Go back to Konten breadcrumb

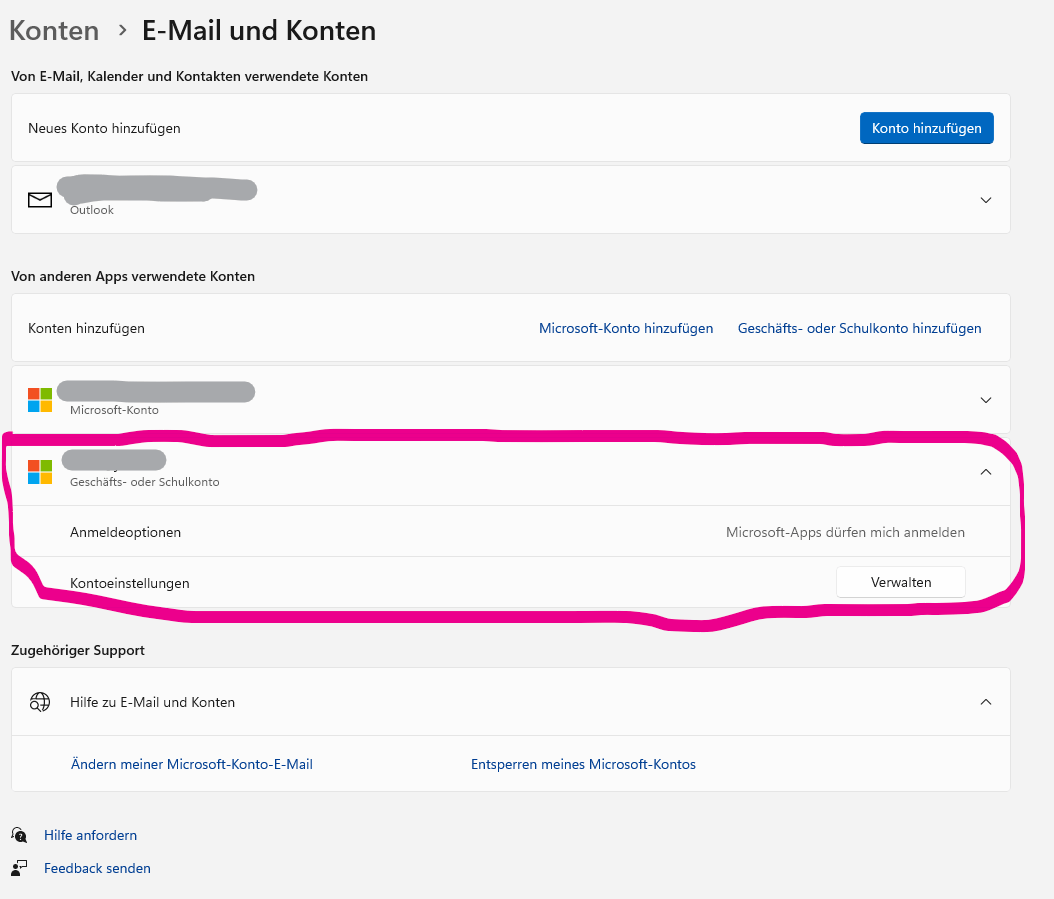54,31
